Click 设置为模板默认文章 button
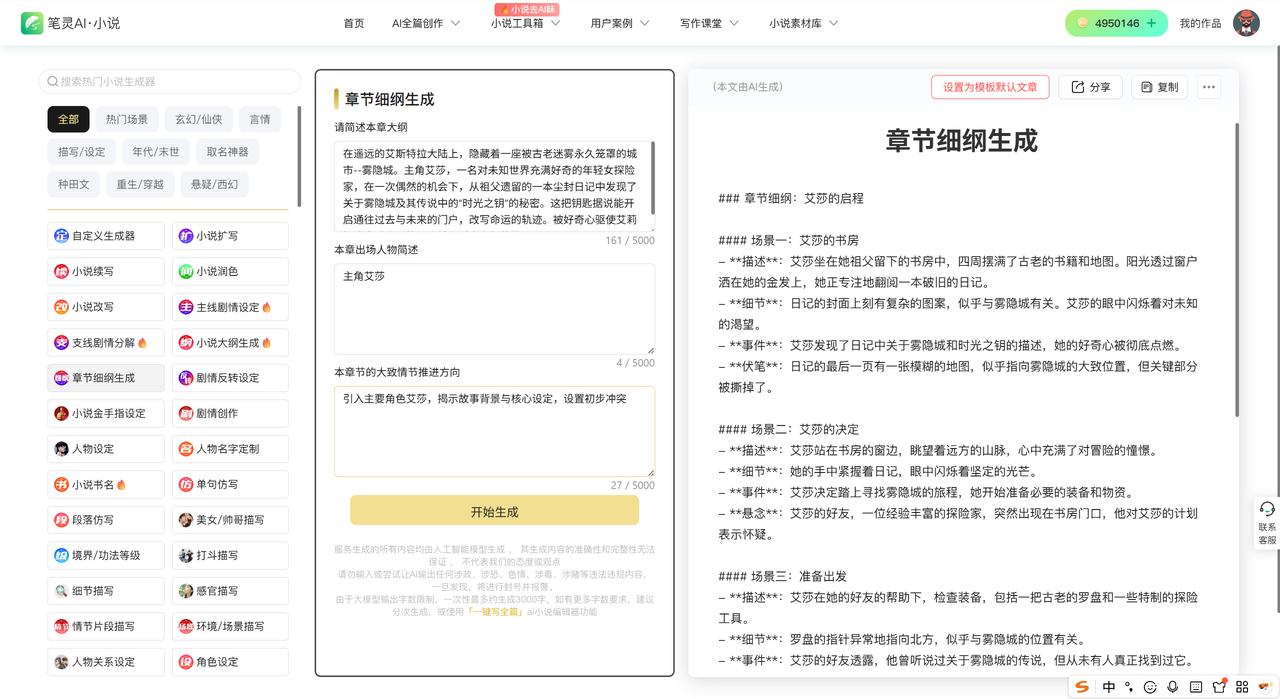The image size is (1280, 699). click(x=990, y=87)
